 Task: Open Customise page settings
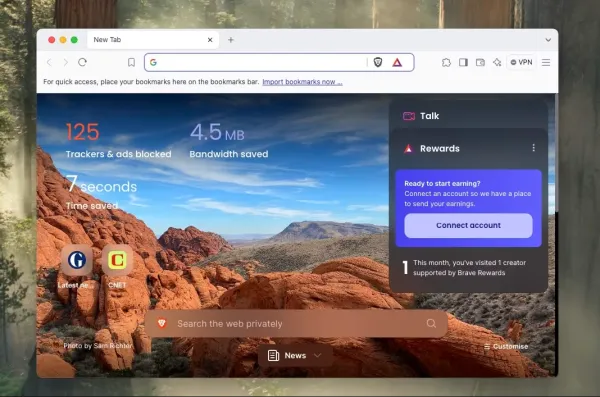tap(506, 346)
